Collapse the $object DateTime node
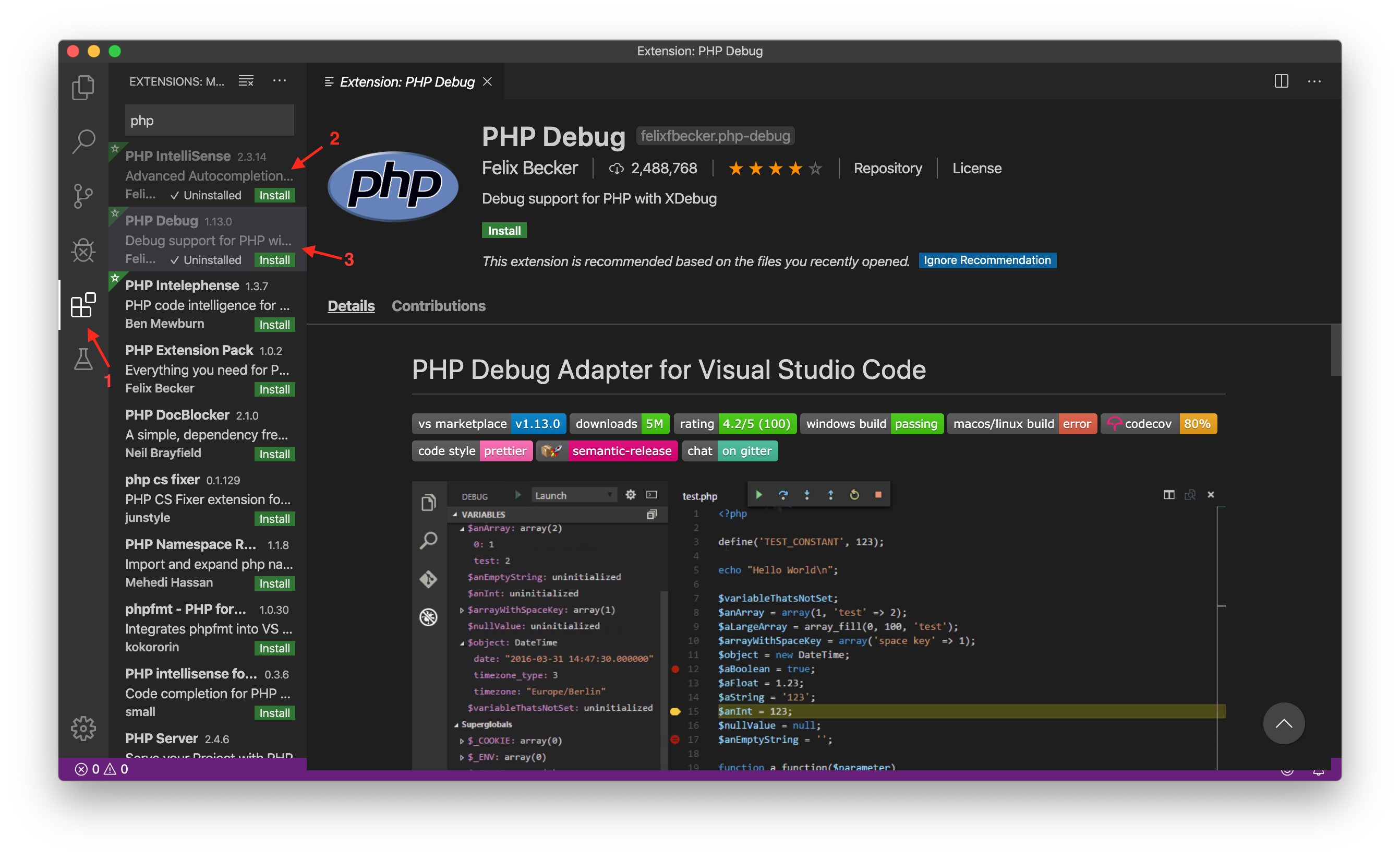The height and width of the screenshot is (858, 1400). (x=462, y=643)
